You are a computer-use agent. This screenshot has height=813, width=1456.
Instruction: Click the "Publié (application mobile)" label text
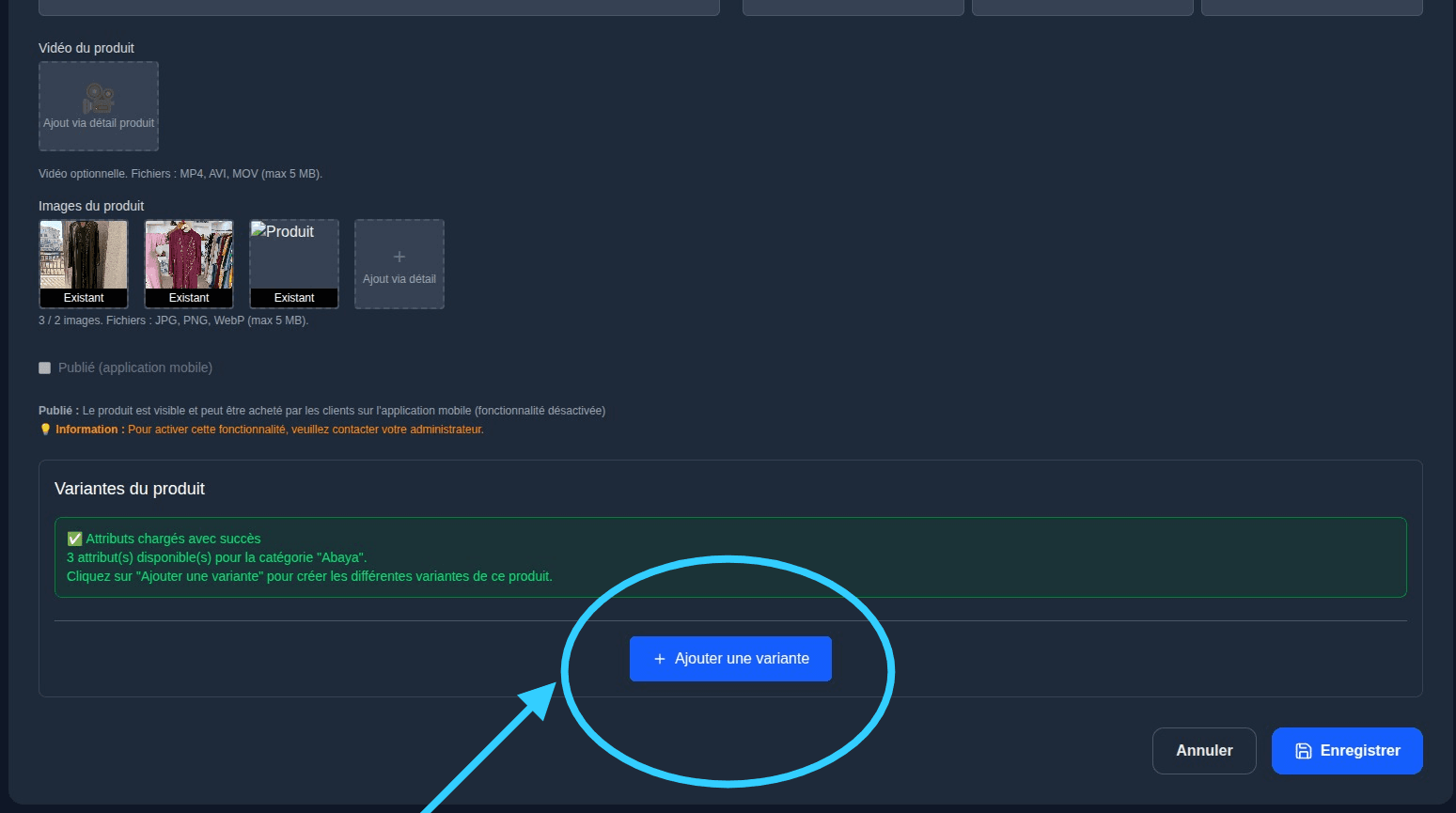click(x=135, y=367)
